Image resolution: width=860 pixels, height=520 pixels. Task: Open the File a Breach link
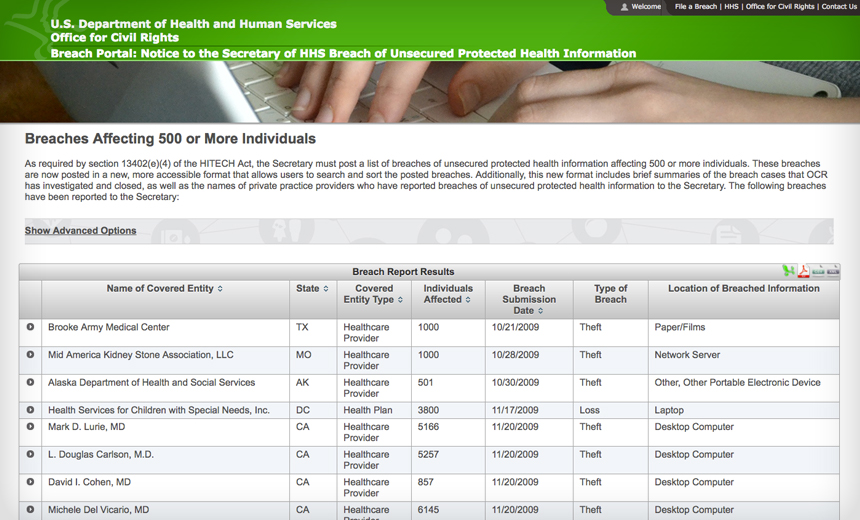(x=695, y=7)
